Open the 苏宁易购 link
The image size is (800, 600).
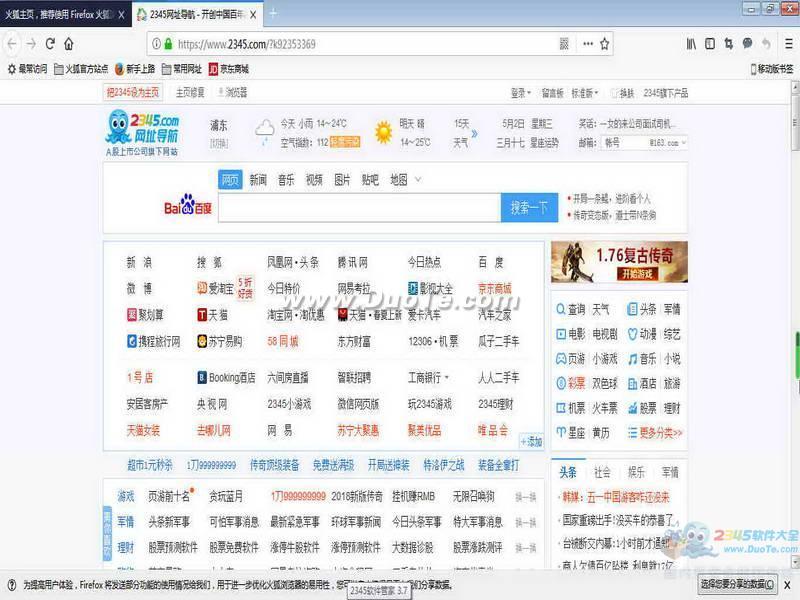click(220, 341)
